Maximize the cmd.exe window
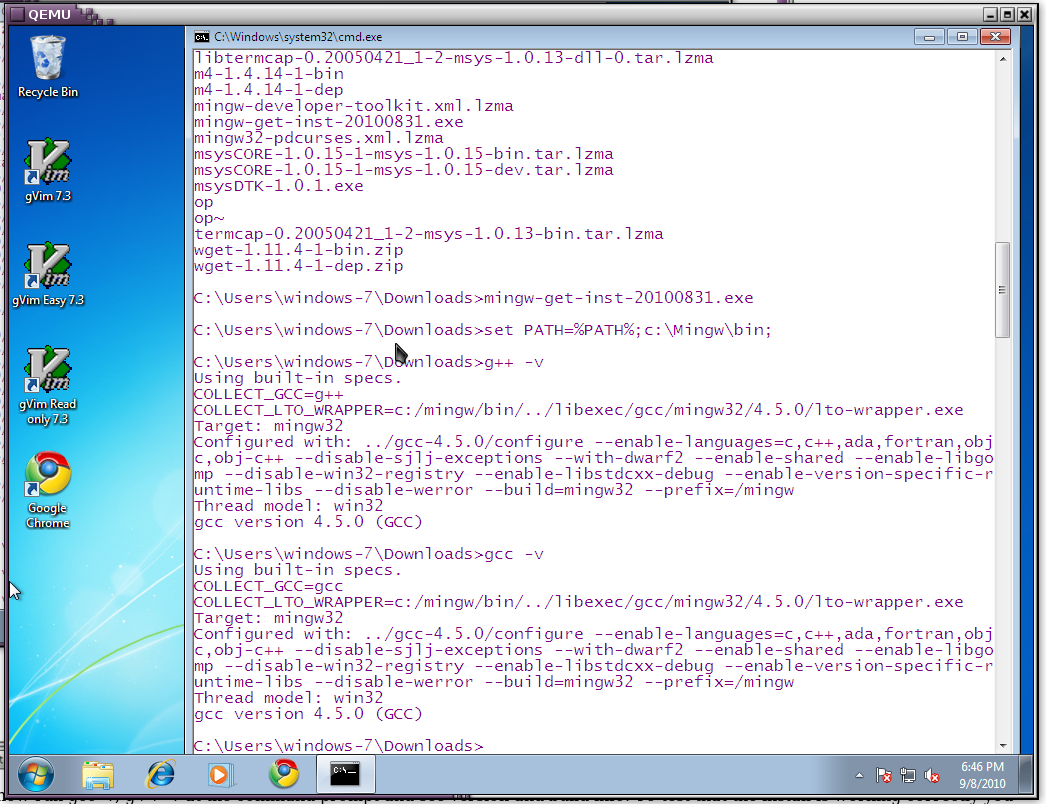This screenshot has width=1046, height=804. (961, 37)
